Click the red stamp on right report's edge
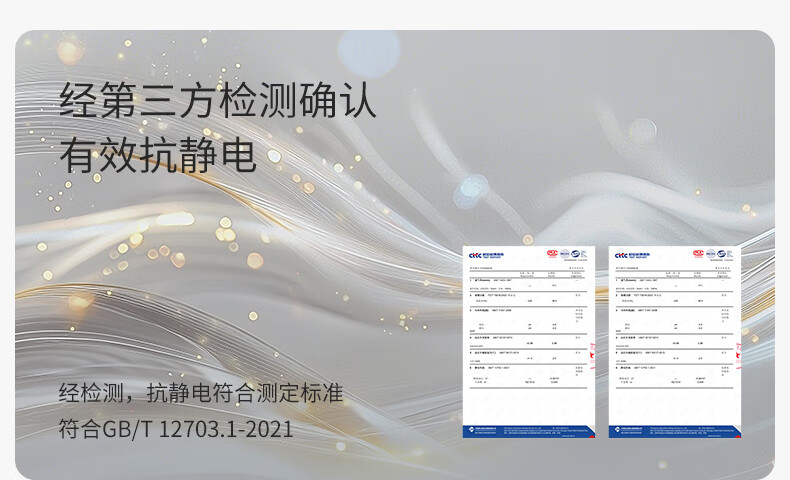The width and height of the screenshot is (790, 480). (738, 350)
